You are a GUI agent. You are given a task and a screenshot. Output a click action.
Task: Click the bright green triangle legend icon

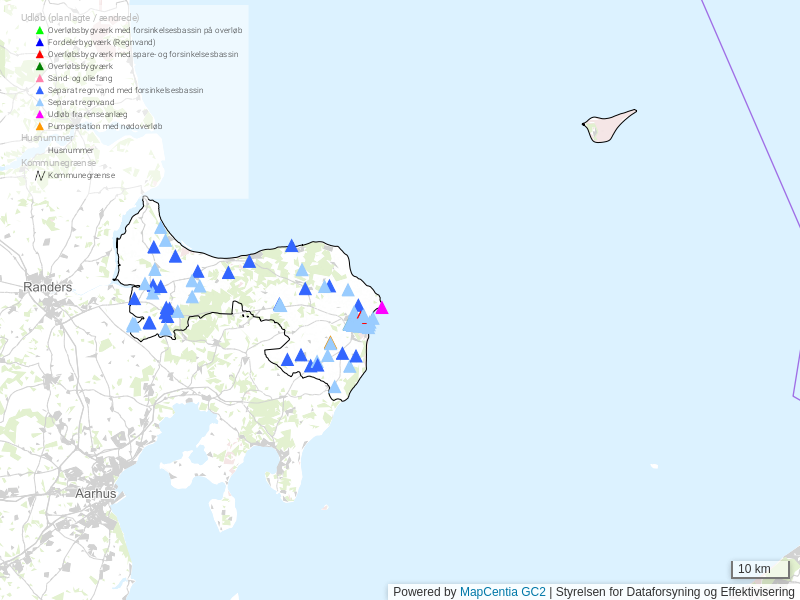click(40, 30)
